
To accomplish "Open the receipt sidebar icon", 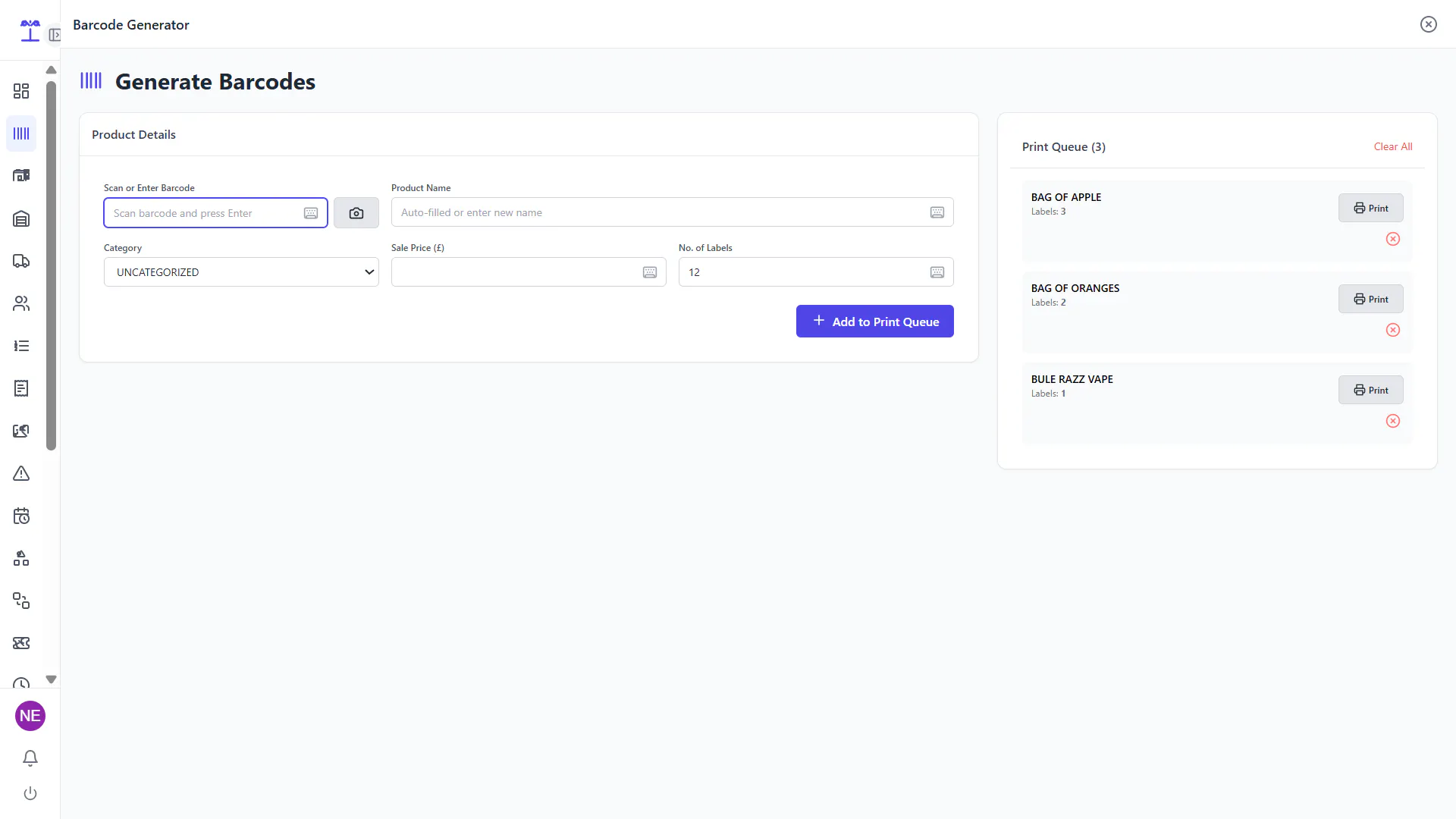I will point(21,388).
